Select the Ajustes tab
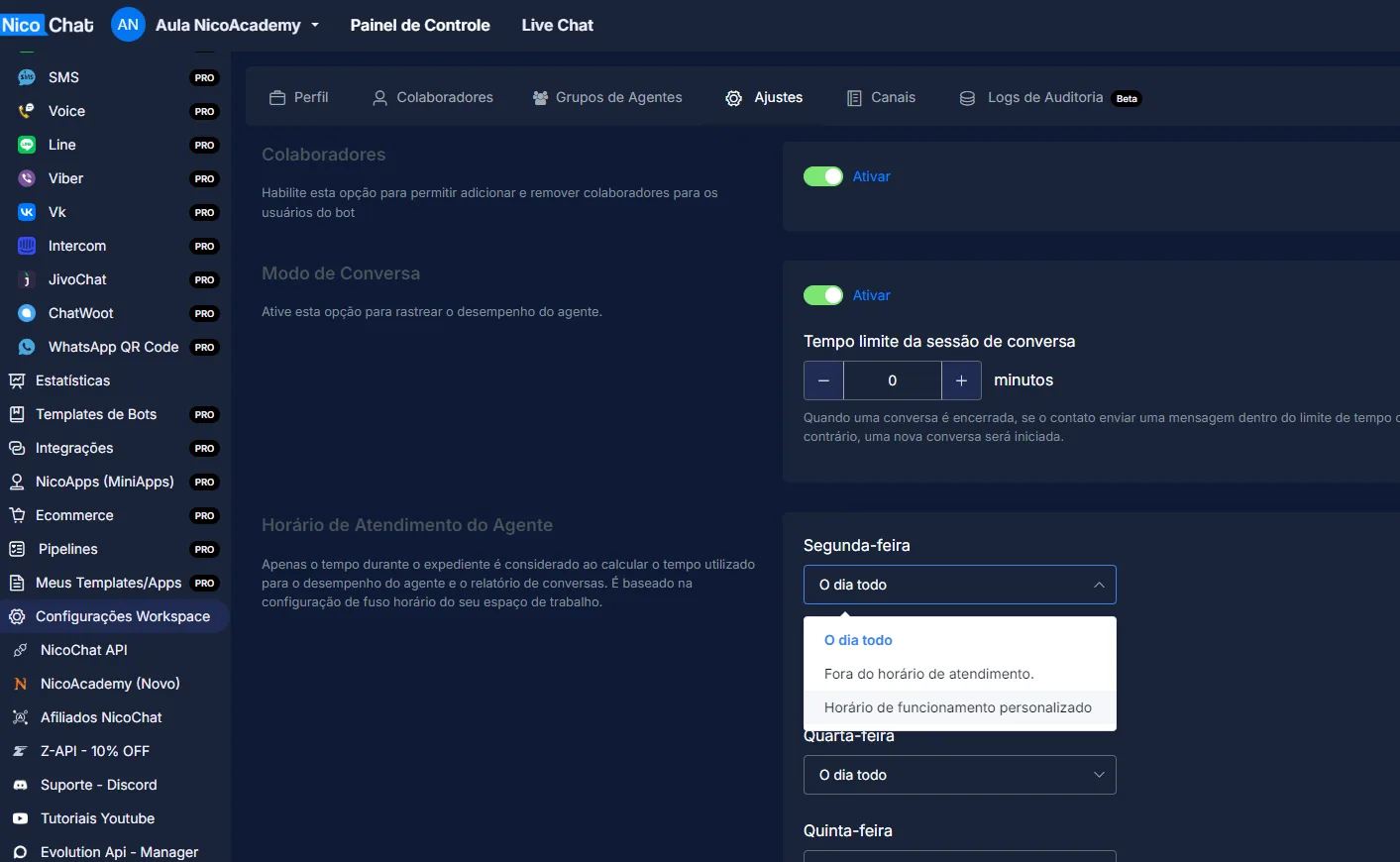 click(x=764, y=97)
